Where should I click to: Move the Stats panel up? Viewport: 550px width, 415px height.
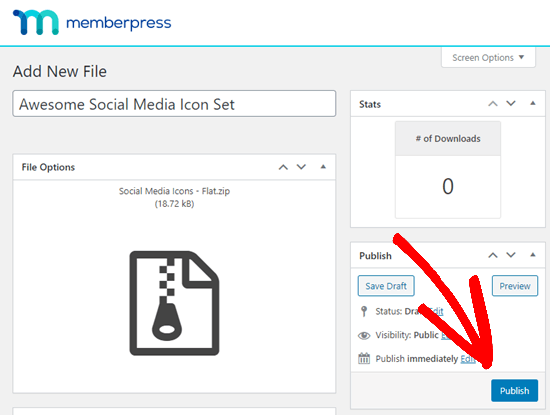coord(493,104)
